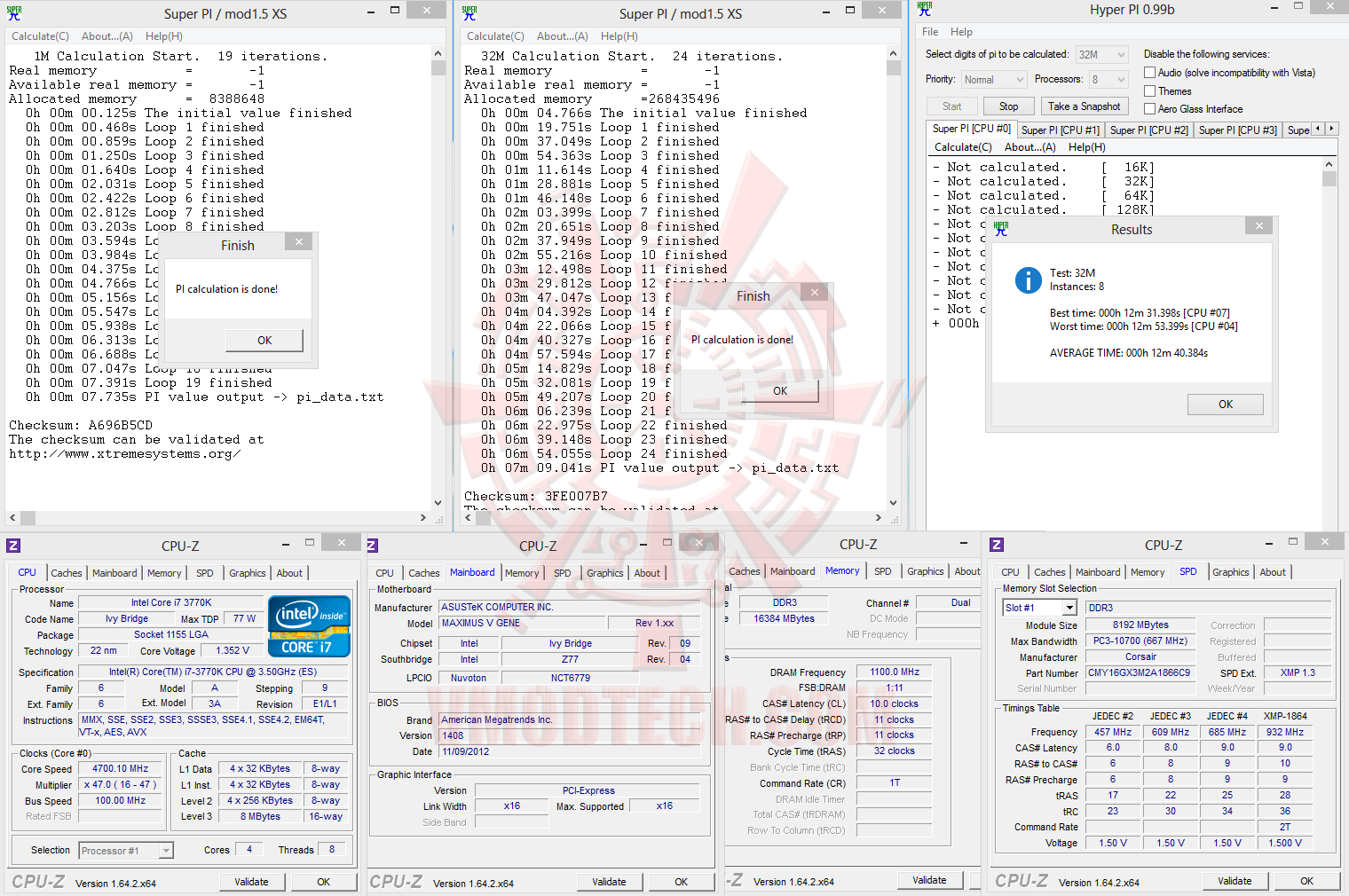Viewport: 1349px width, 896px height.
Task: Click the Max Bandwidth value PC3-10700 (667 MHz)
Action: pos(1140,641)
